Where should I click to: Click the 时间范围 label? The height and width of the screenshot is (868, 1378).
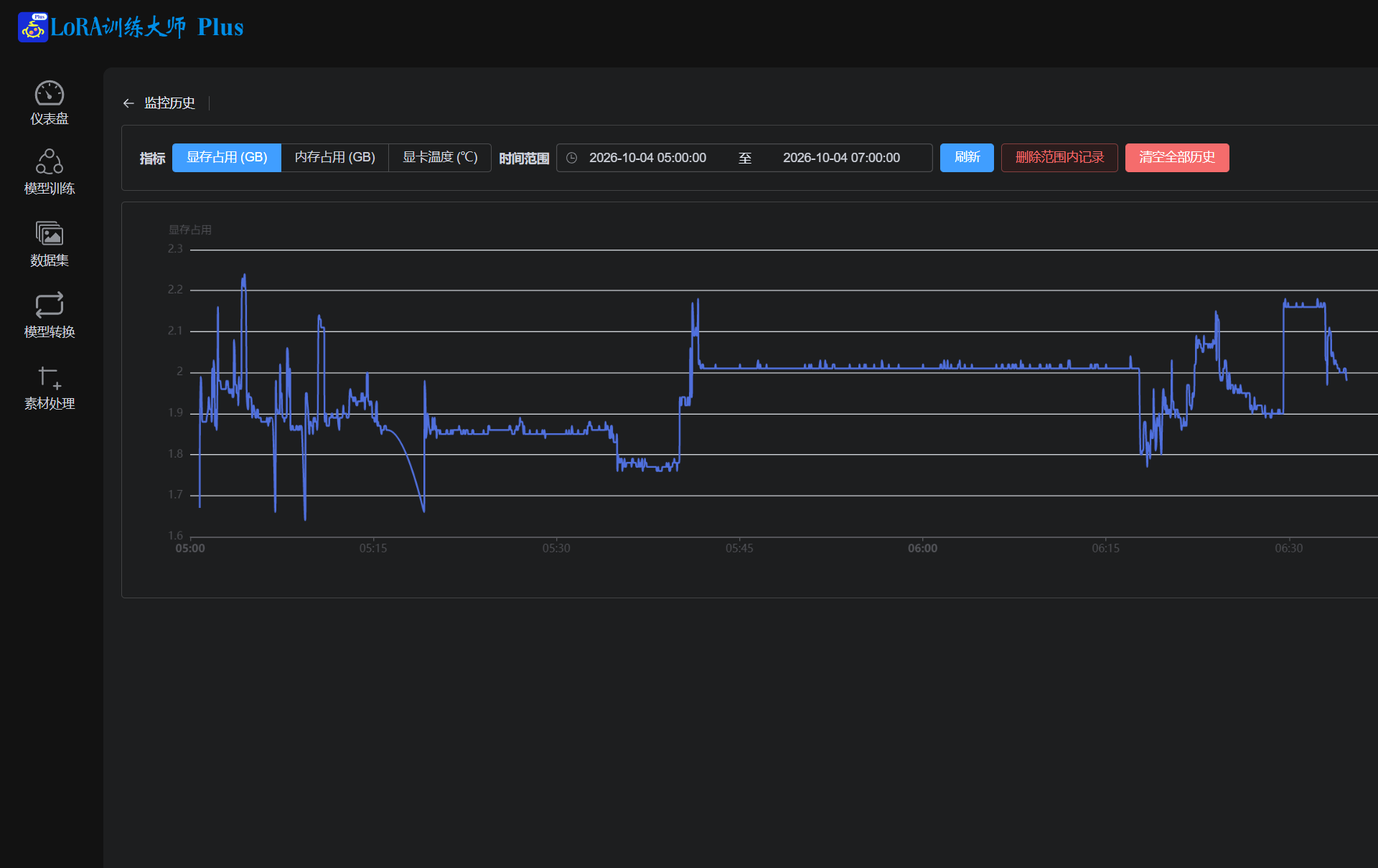coord(524,159)
